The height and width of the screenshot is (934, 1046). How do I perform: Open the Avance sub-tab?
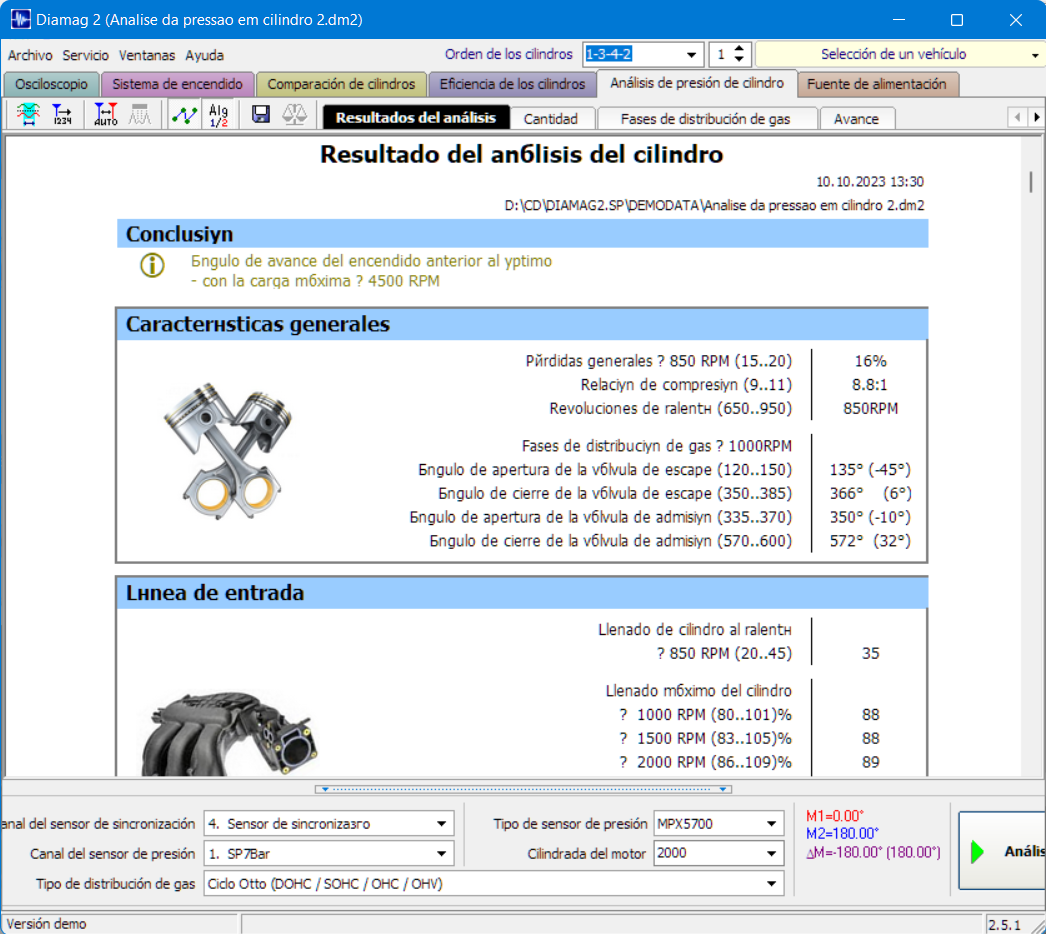(856, 119)
